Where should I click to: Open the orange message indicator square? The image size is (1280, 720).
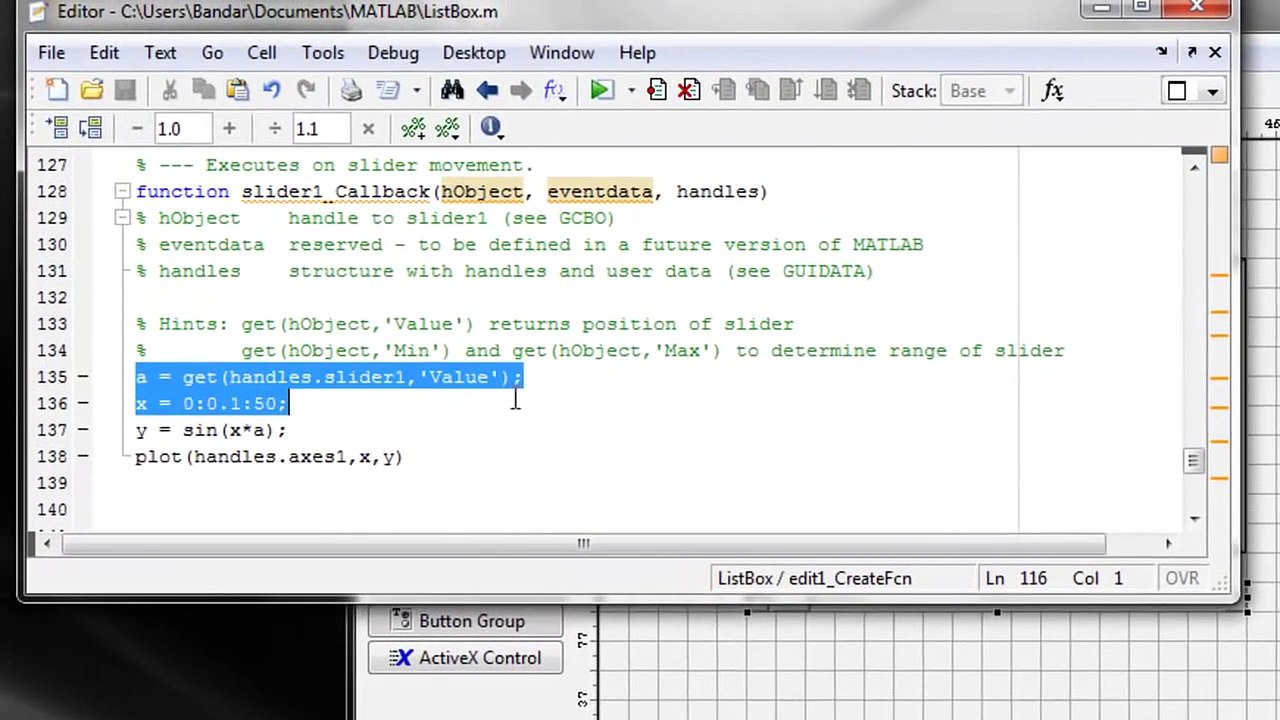click(1219, 155)
